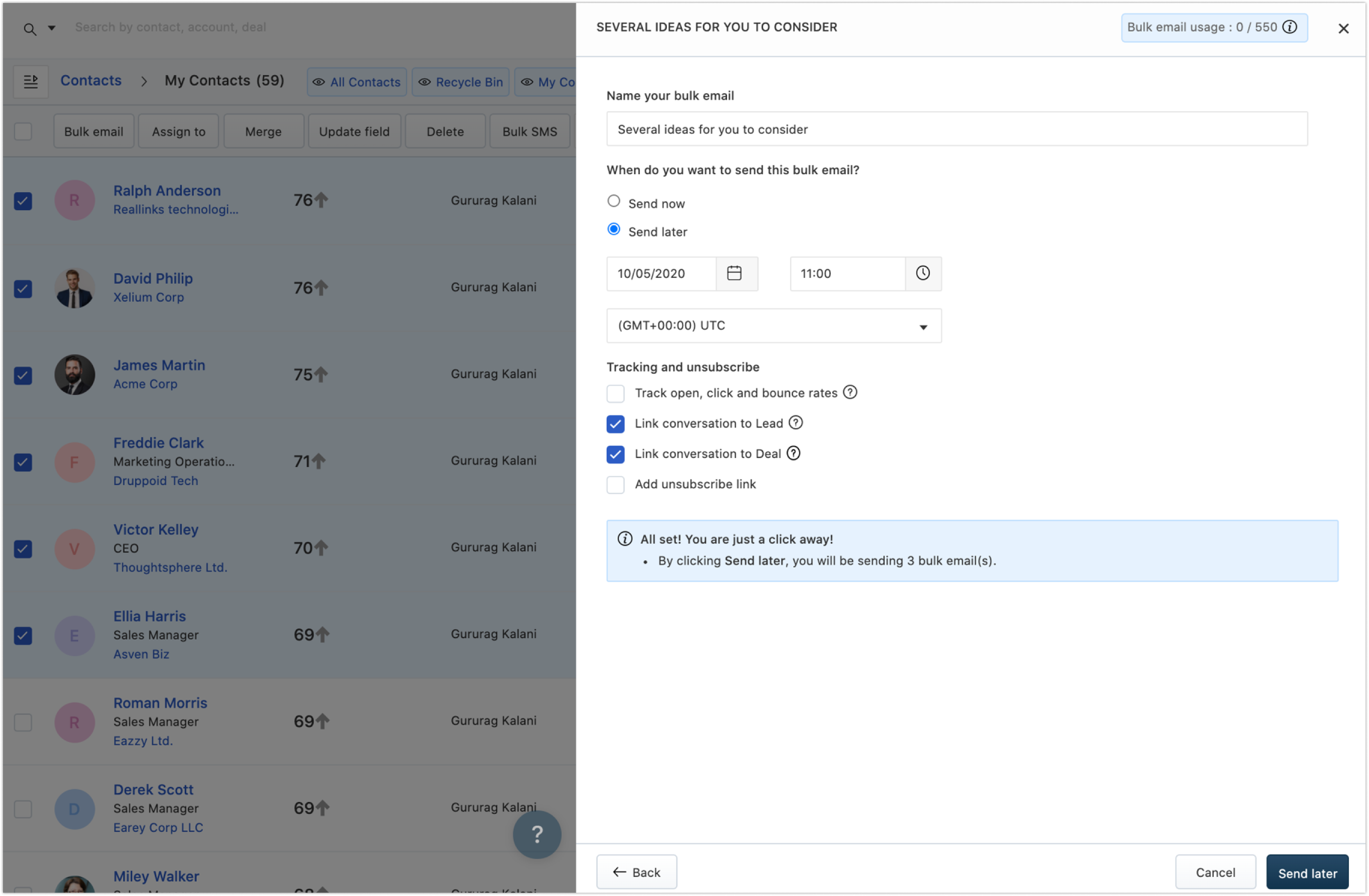Open David Philip's contact profile

(x=152, y=278)
